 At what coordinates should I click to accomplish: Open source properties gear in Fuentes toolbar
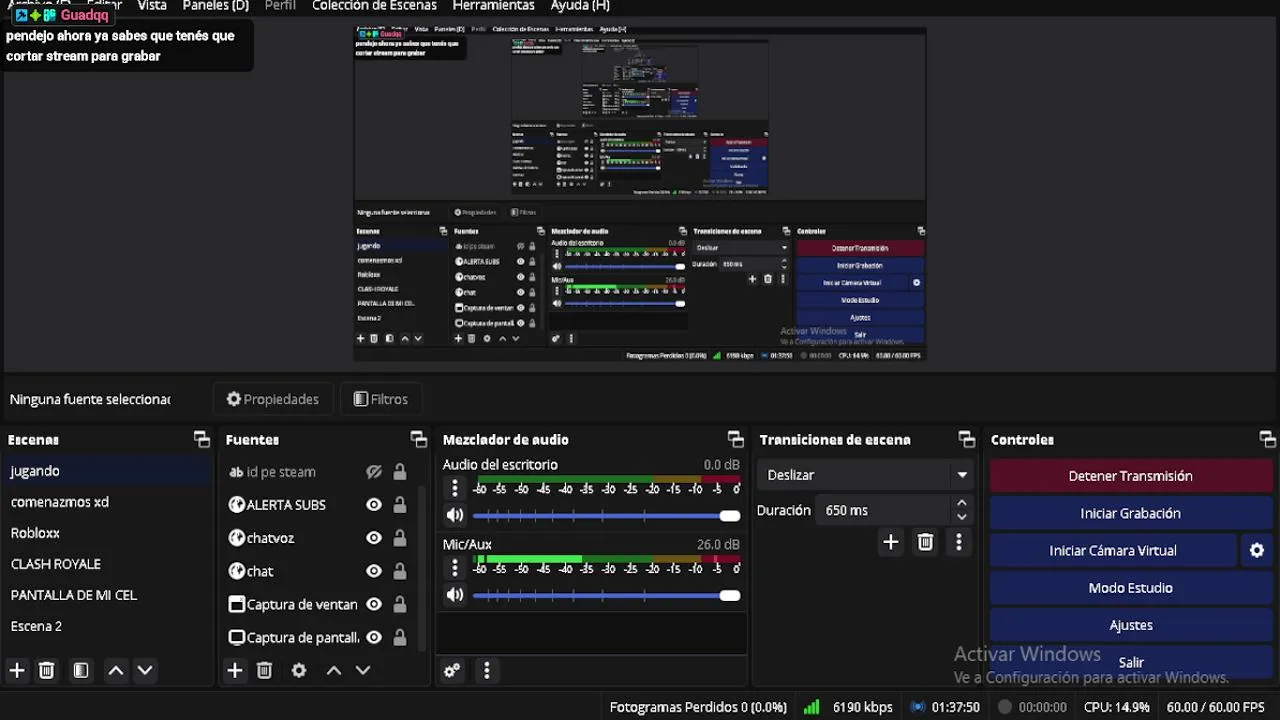click(x=299, y=670)
